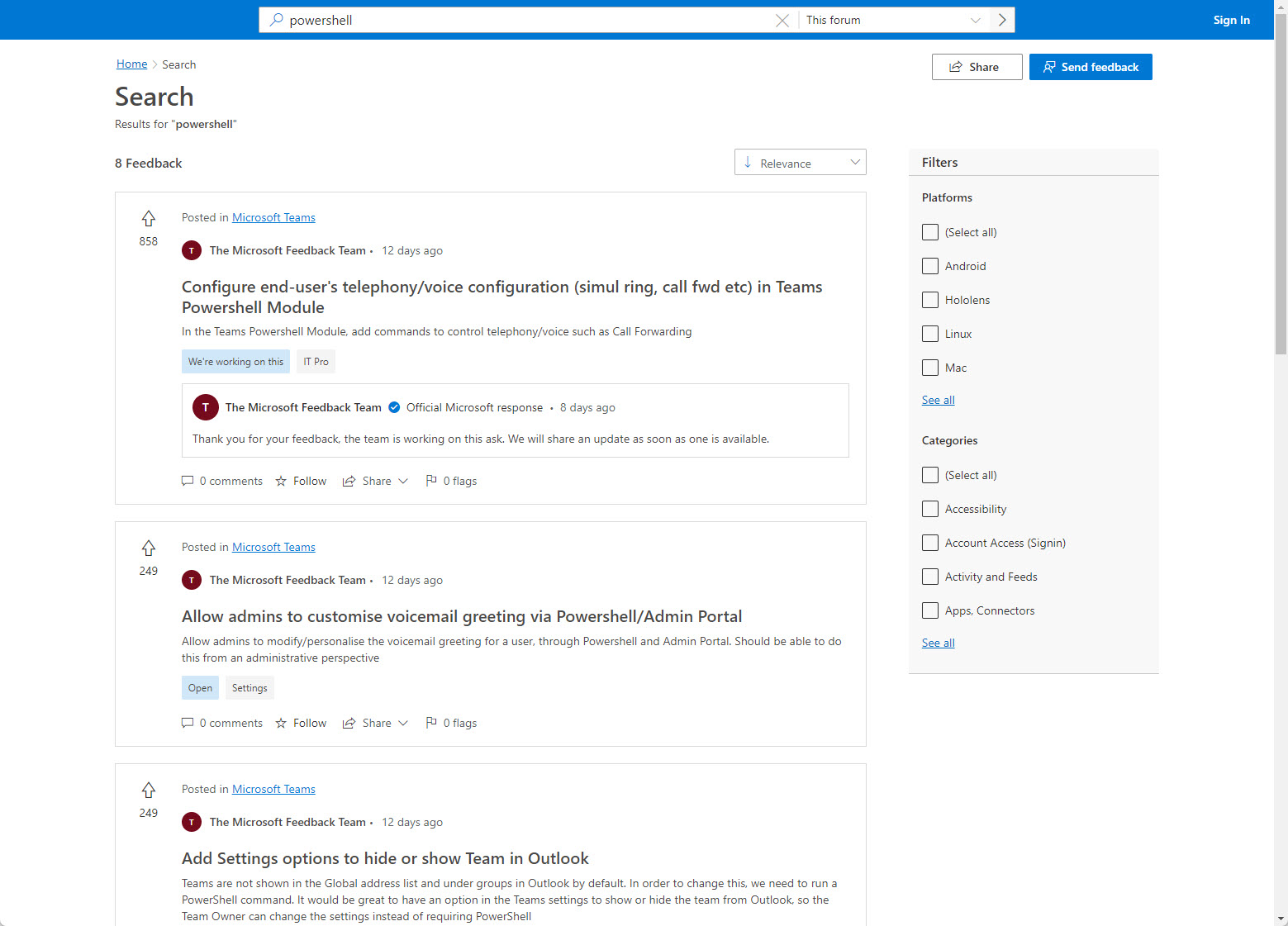Clear the search box with X icon
The image size is (1288, 926).
click(782, 21)
